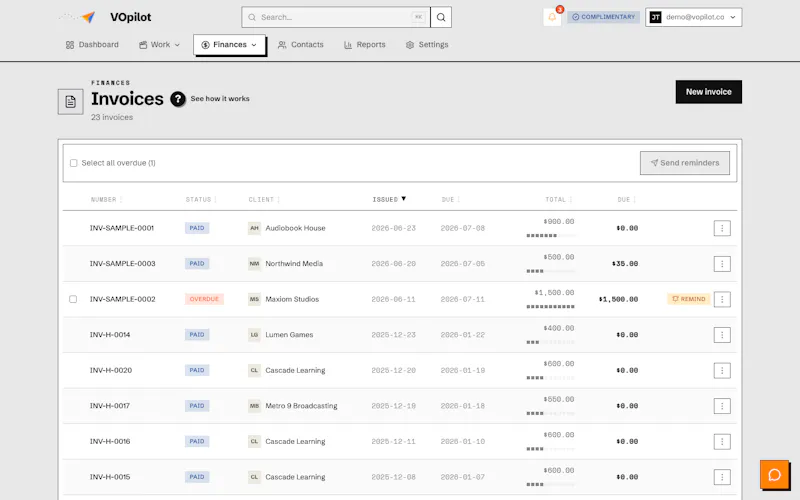Open See how it works link
The image size is (800, 500).
click(220, 99)
